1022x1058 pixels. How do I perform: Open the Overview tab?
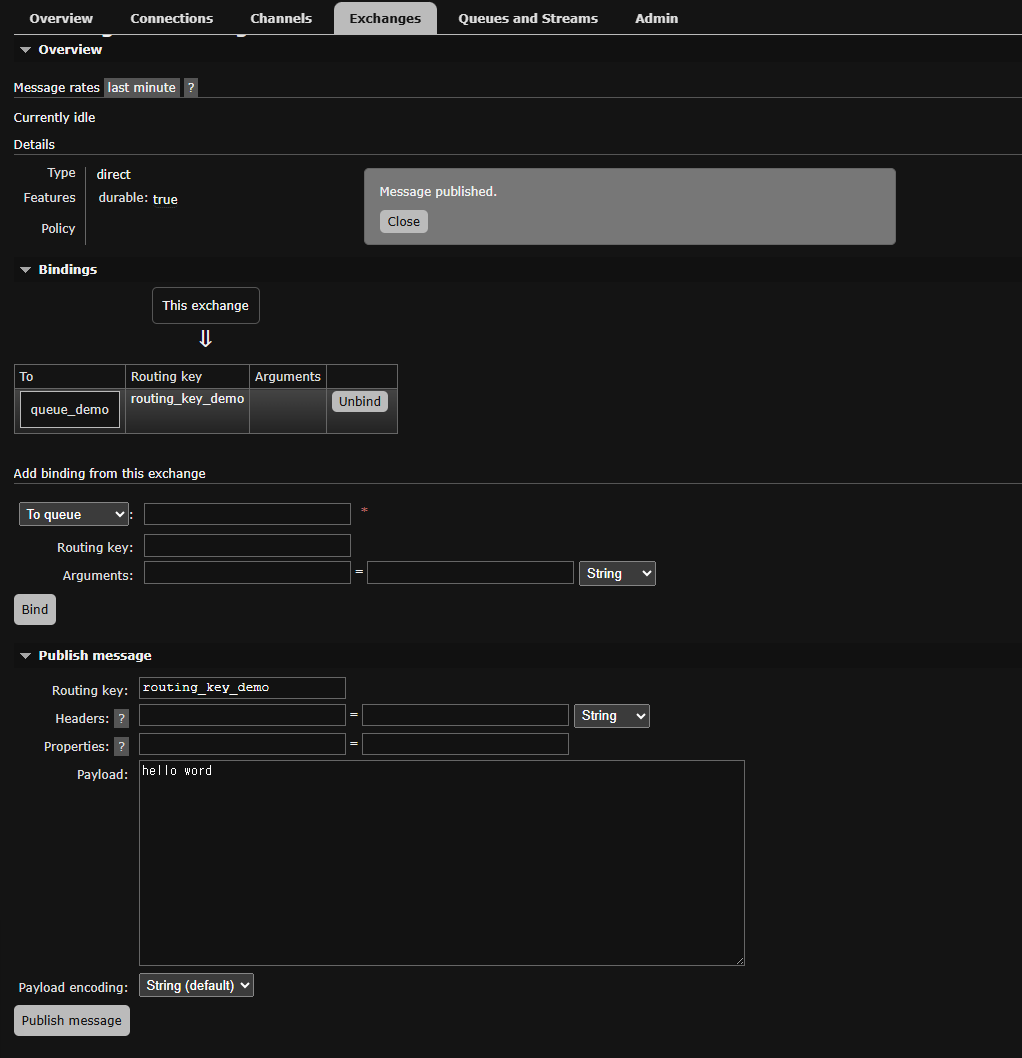point(61,18)
